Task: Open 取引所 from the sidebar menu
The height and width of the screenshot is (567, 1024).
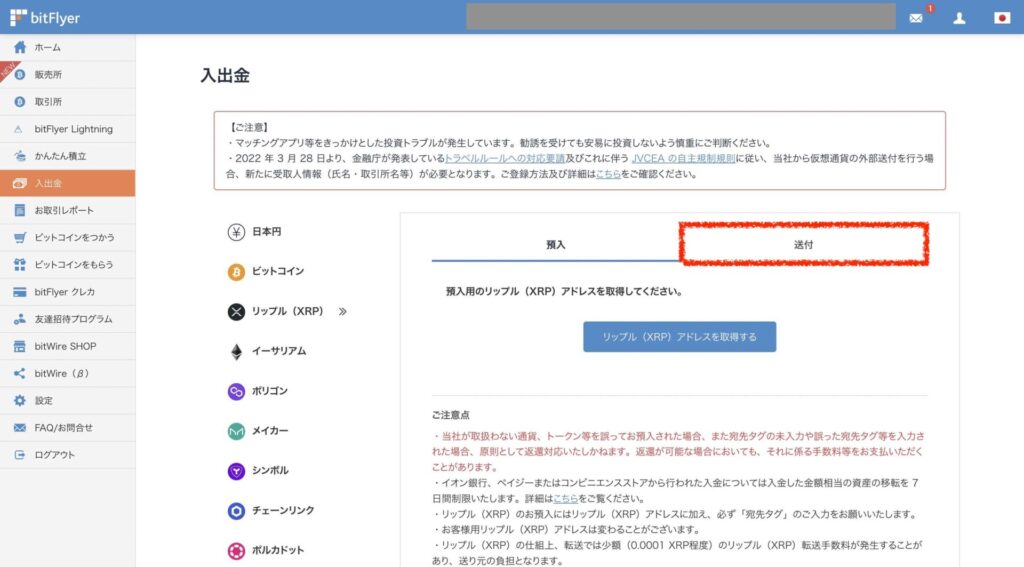Action: [x=68, y=102]
